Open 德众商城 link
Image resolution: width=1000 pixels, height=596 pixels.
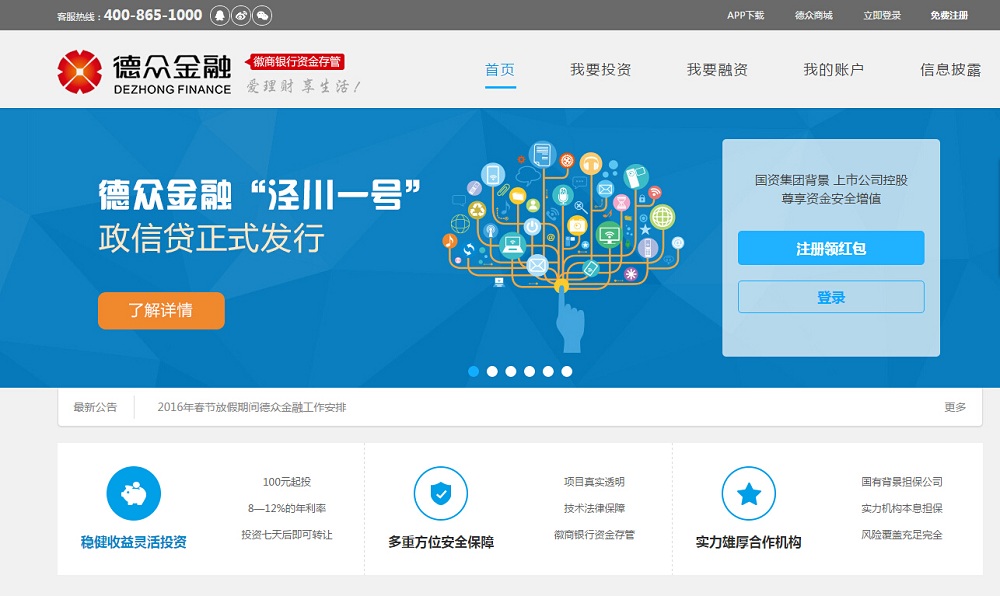coord(814,15)
